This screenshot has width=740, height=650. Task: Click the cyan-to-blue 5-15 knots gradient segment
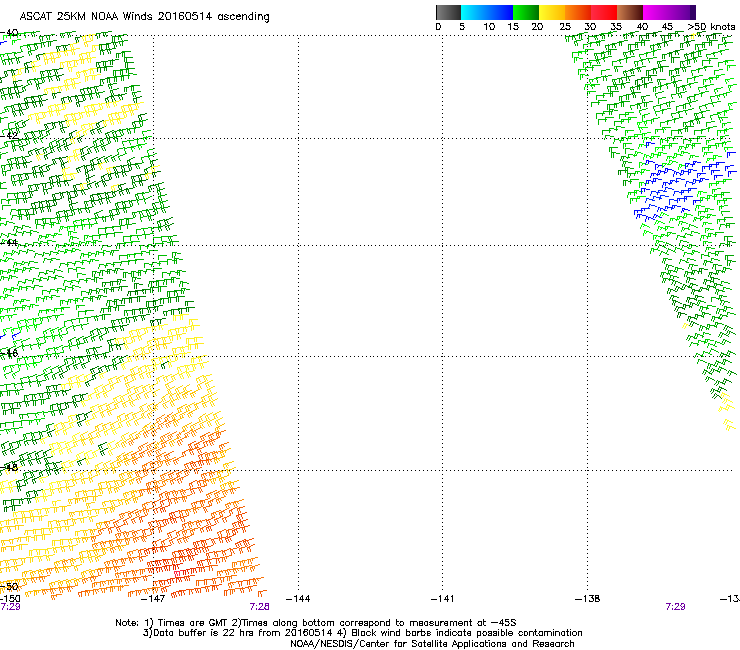pyautogui.click(x=487, y=12)
